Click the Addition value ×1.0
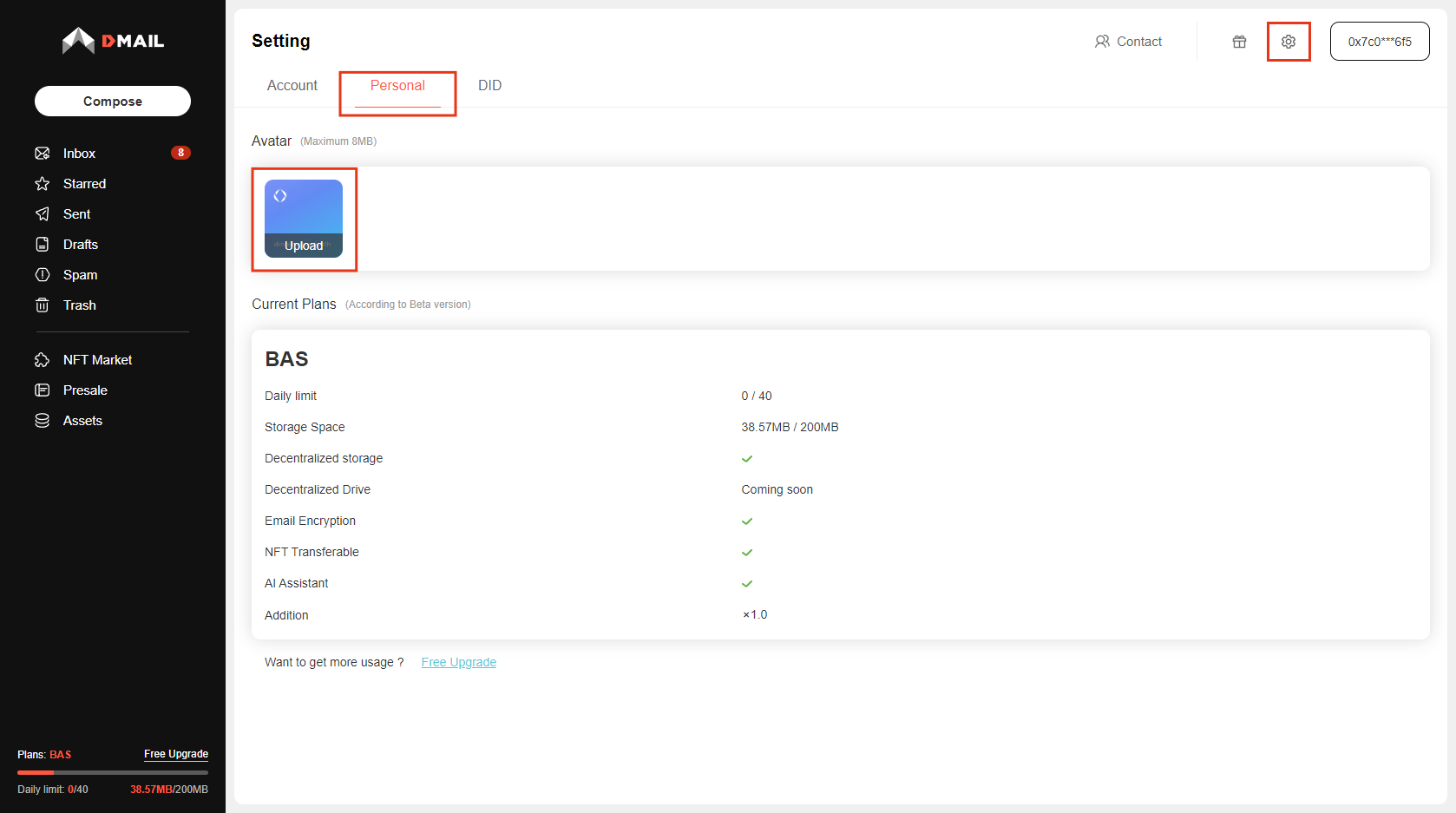This screenshot has width=1456, height=813. pyautogui.click(x=755, y=614)
